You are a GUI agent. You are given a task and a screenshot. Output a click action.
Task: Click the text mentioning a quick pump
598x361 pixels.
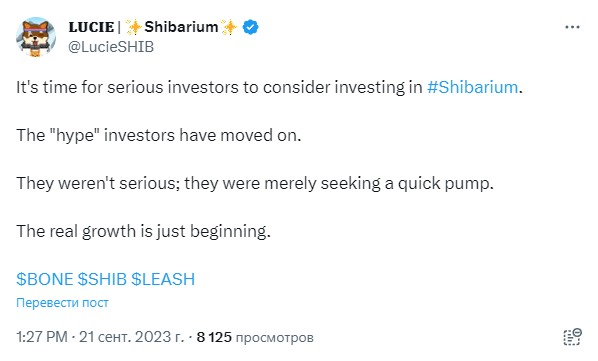pyautogui.click(x=255, y=184)
